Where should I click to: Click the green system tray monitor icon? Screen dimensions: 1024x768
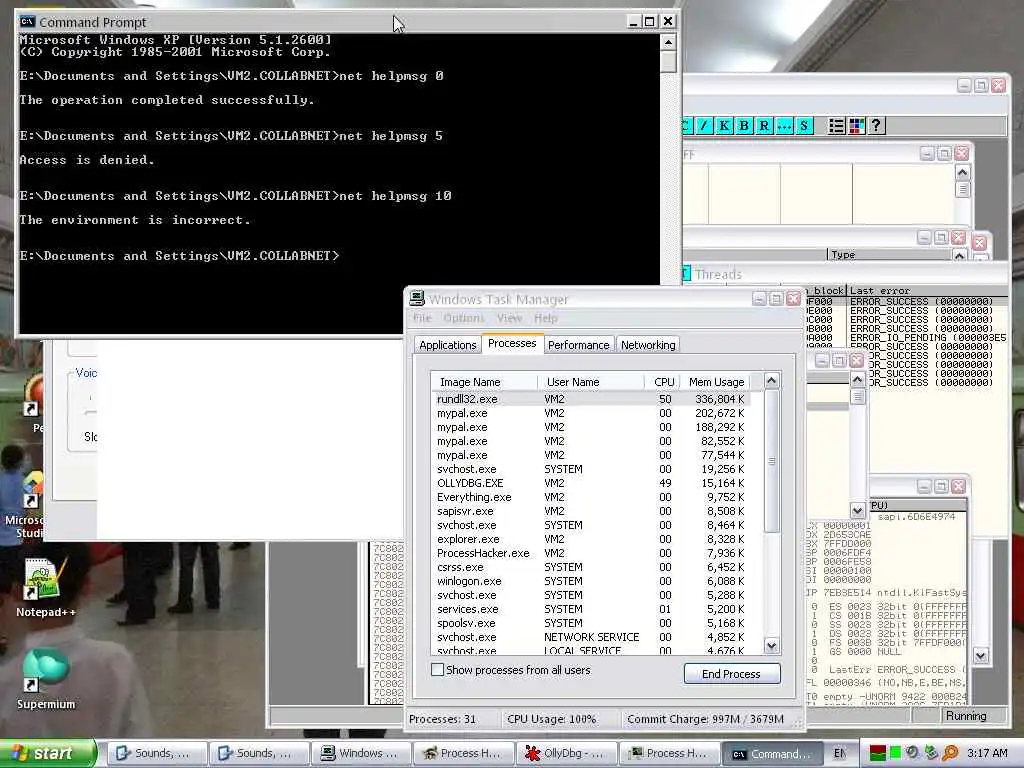[895, 753]
